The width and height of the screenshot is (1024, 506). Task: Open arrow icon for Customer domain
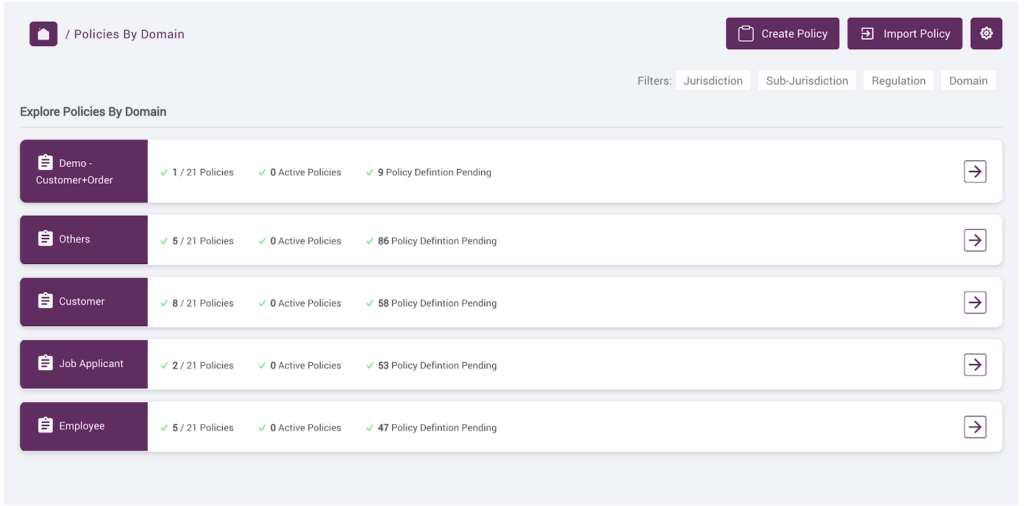pos(974,302)
